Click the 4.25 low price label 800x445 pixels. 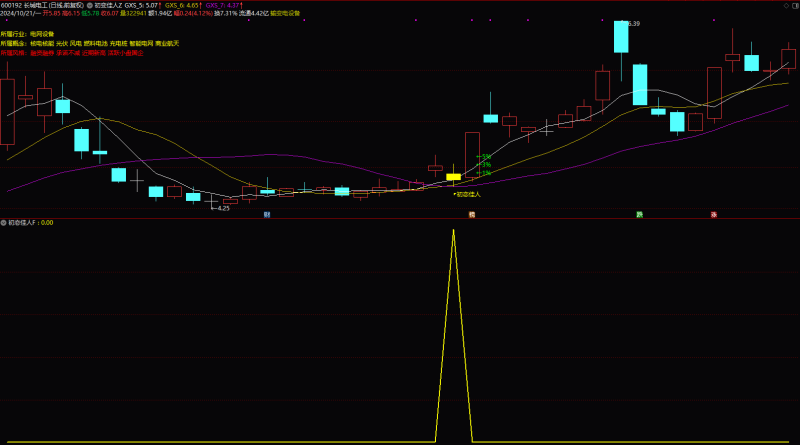click(223, 208)
